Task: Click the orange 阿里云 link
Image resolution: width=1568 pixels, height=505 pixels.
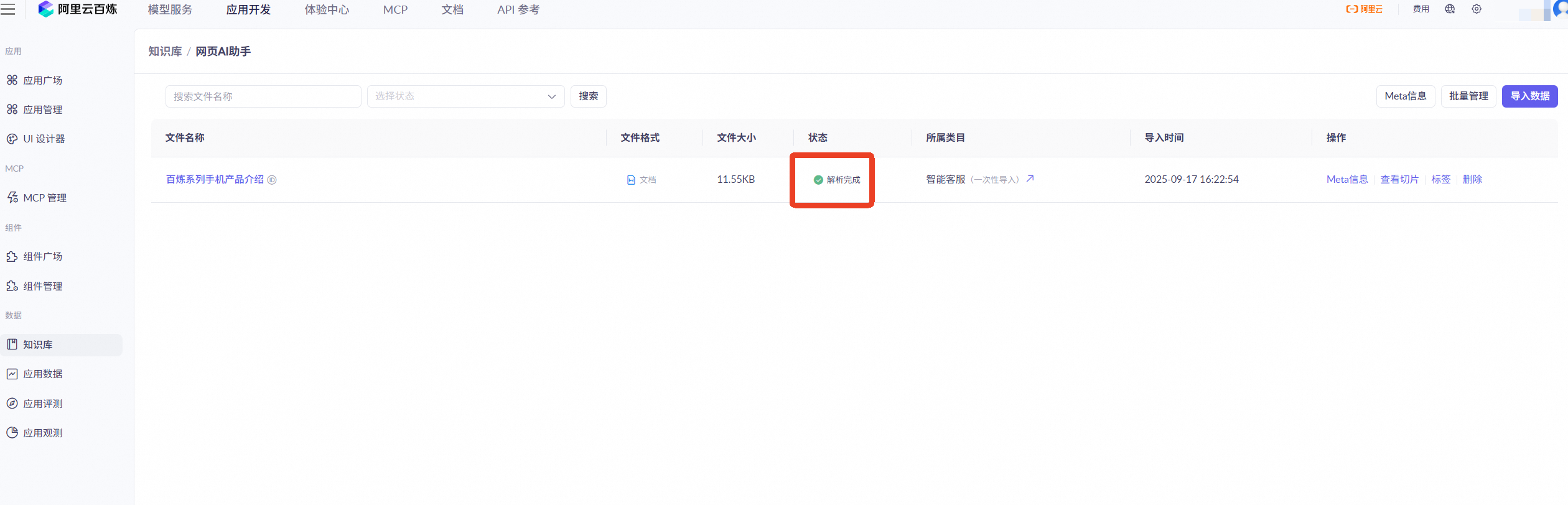Action: click(x=1364, y=9)
